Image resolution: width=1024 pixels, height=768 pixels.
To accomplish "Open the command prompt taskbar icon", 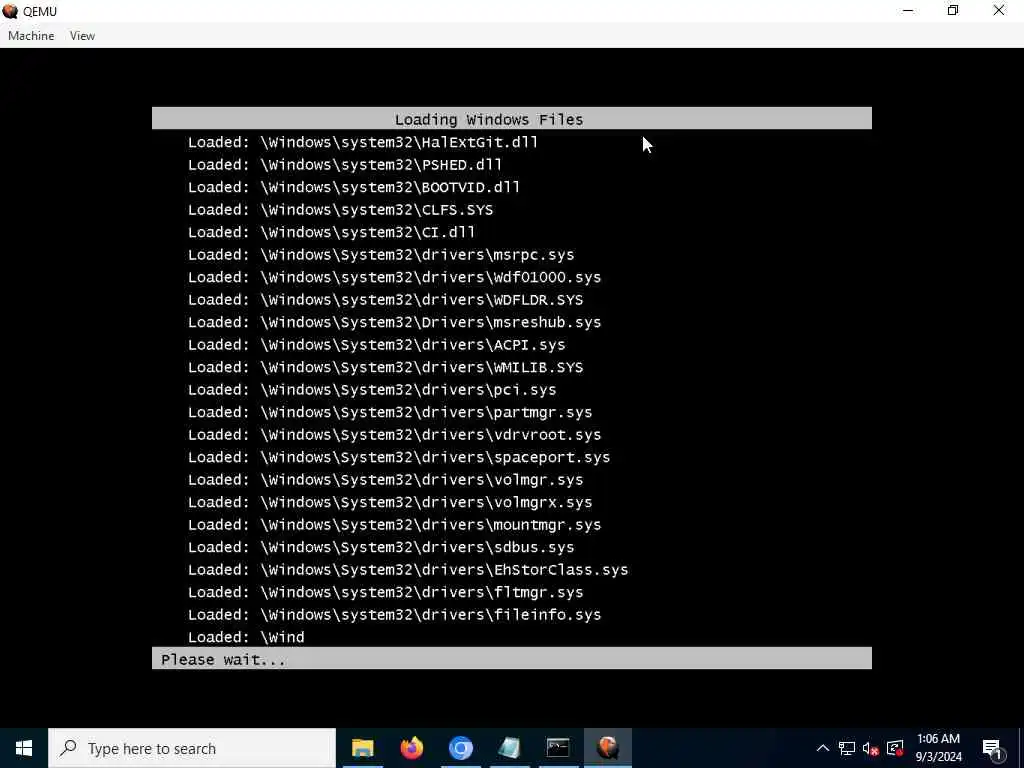I will [558, 748].
